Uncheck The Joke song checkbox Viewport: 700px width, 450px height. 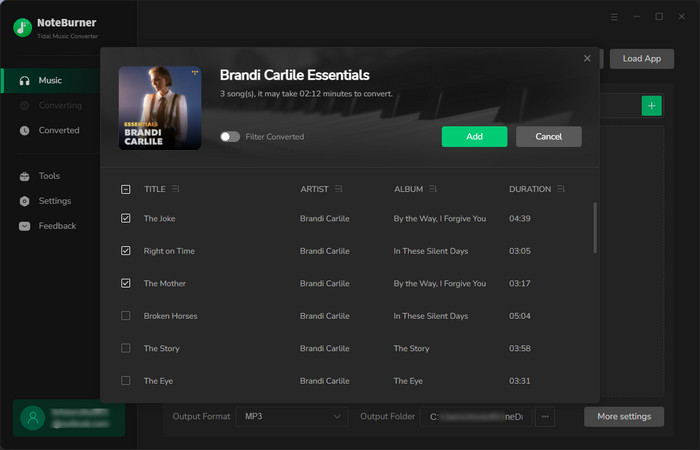click(126, 218)
